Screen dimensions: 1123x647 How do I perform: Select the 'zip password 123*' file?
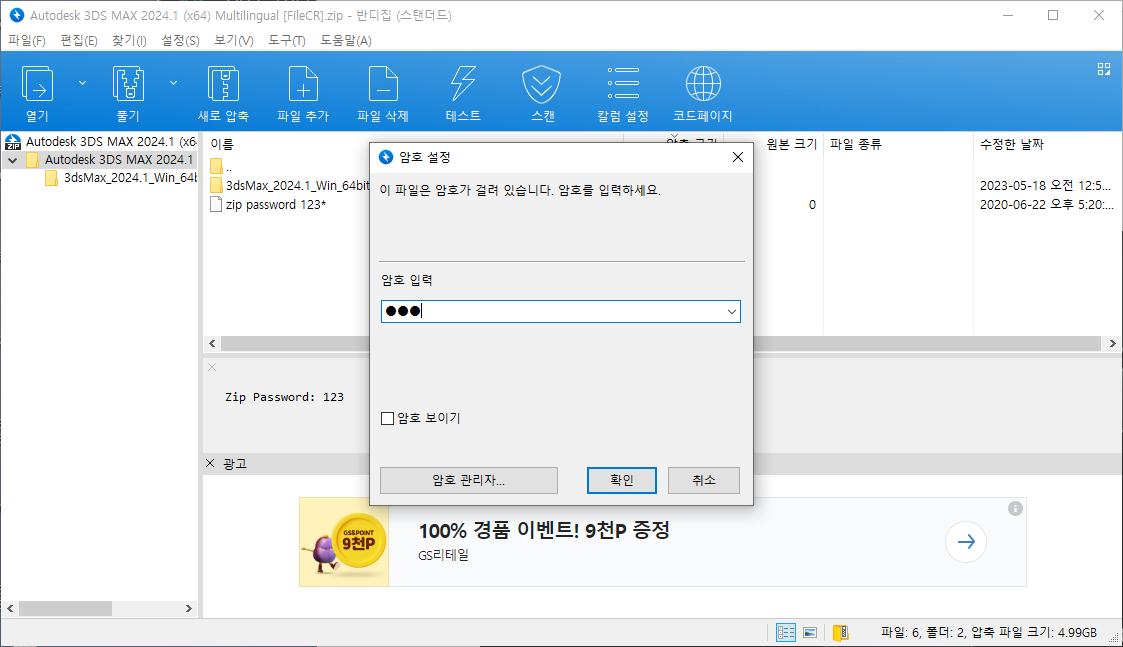269,205
